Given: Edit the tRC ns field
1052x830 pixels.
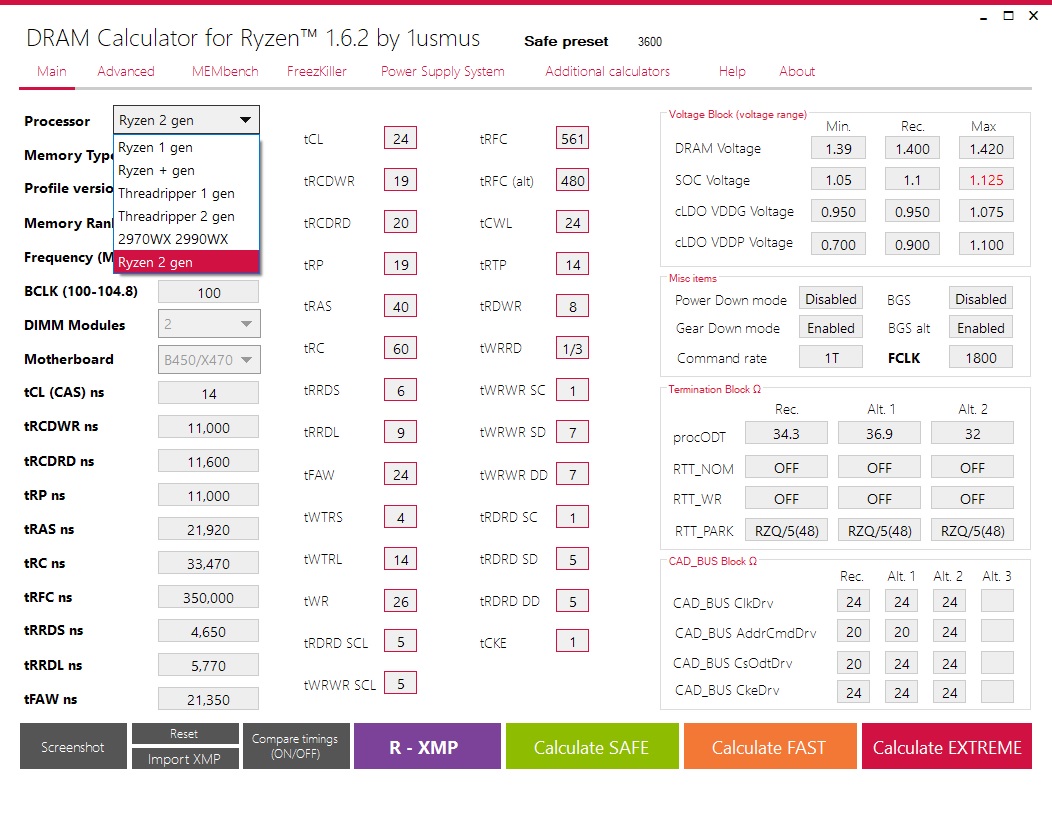Looking at the screenshot, I should 209,563.
